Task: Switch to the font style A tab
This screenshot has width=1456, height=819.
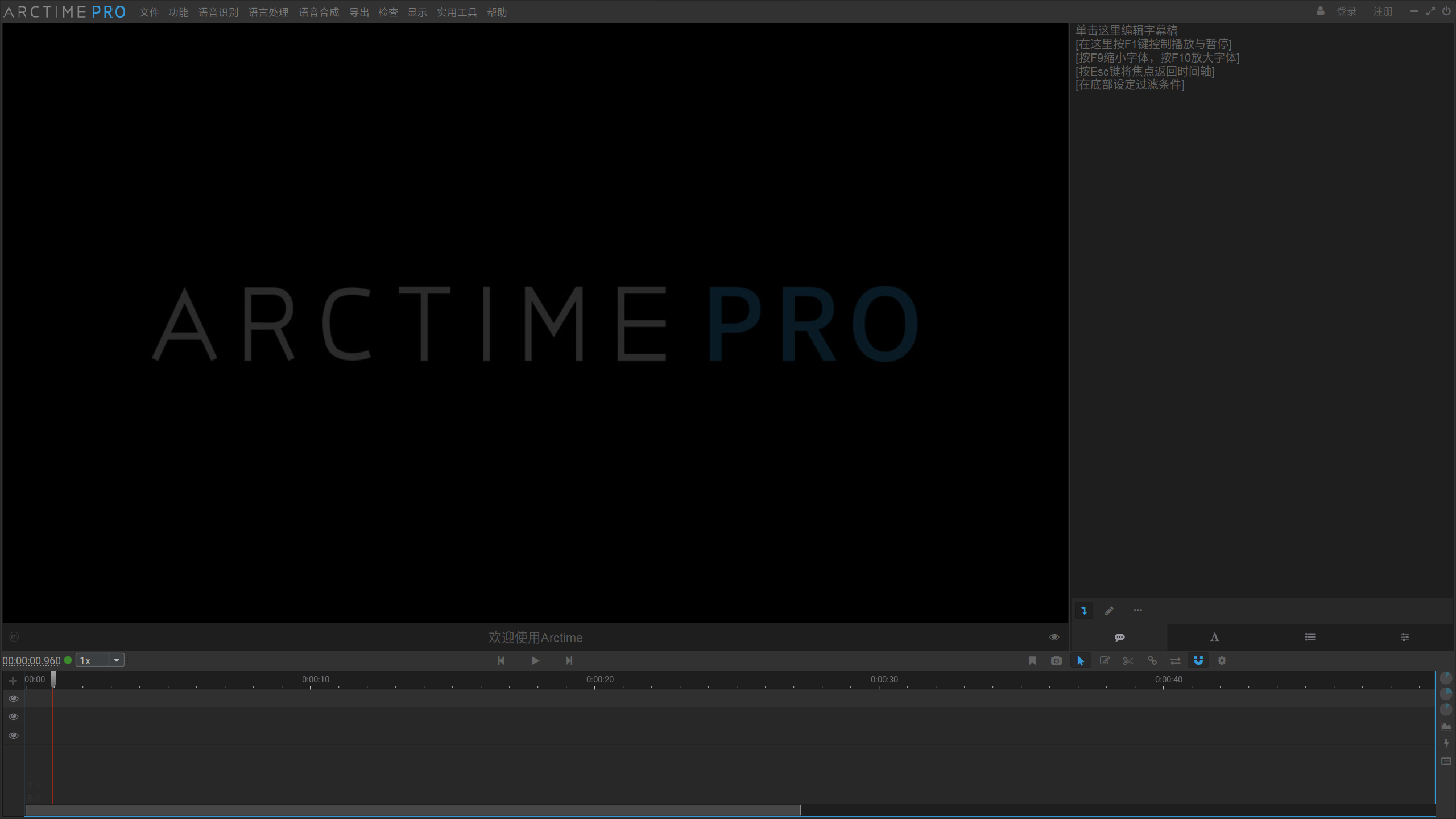Action: click(1214, 637)
